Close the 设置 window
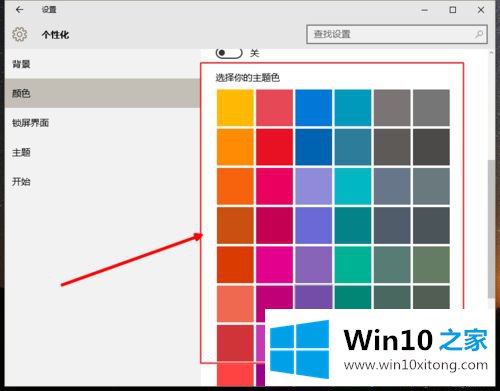Screen dimensions: 500x391 481,10
